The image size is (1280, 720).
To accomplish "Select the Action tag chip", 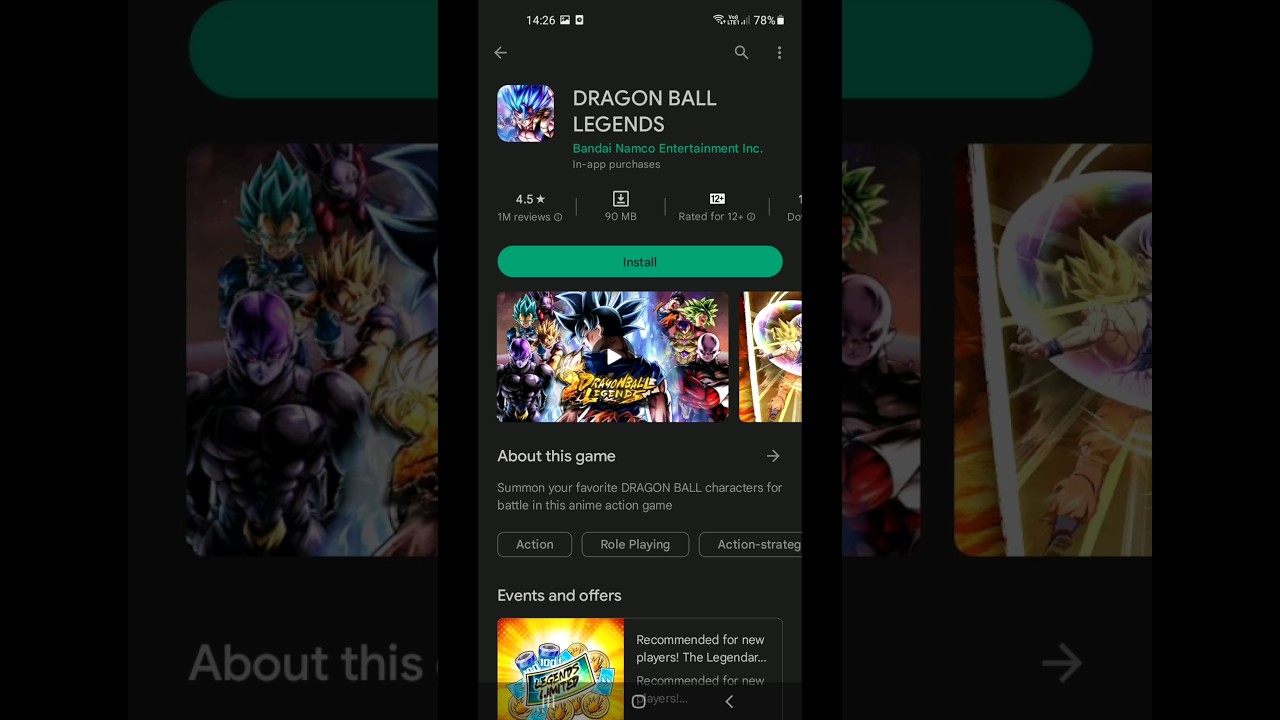I will 534,544.
